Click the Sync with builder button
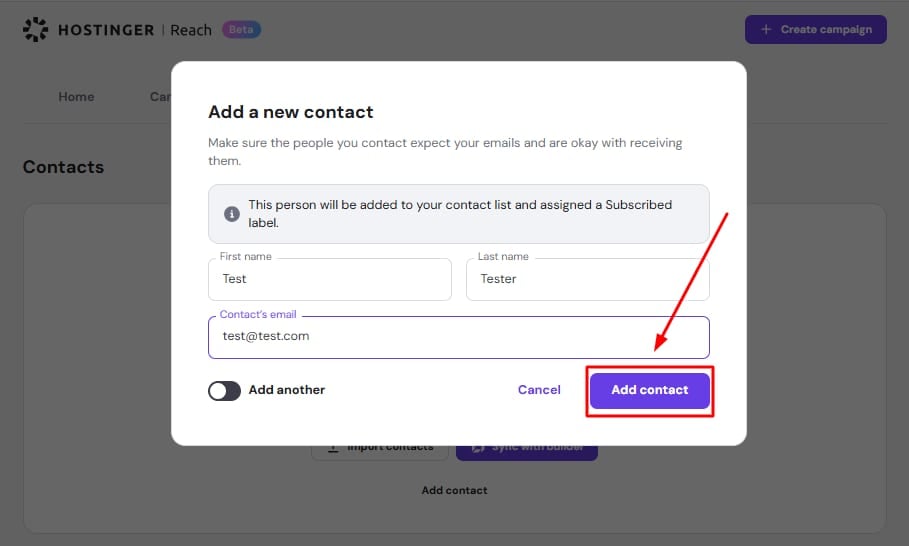Screen dimensions: 909x546 click(x=527, y=448)
